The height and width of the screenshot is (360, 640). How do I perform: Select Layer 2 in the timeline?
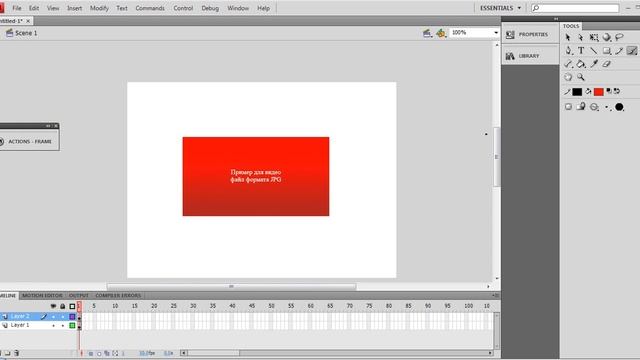tap(20, 316)
